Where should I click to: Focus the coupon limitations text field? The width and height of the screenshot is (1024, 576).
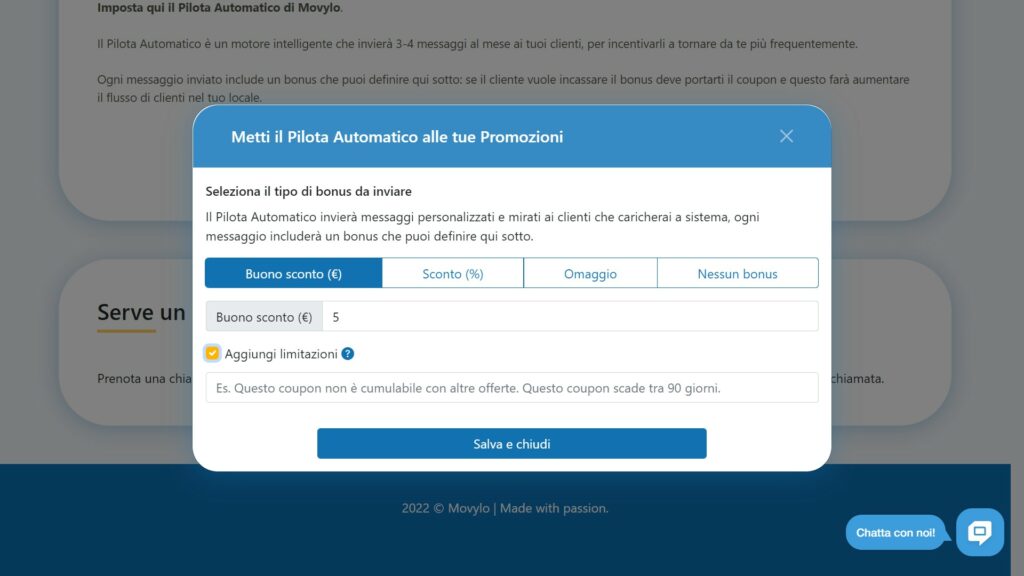tap(511, 388)
